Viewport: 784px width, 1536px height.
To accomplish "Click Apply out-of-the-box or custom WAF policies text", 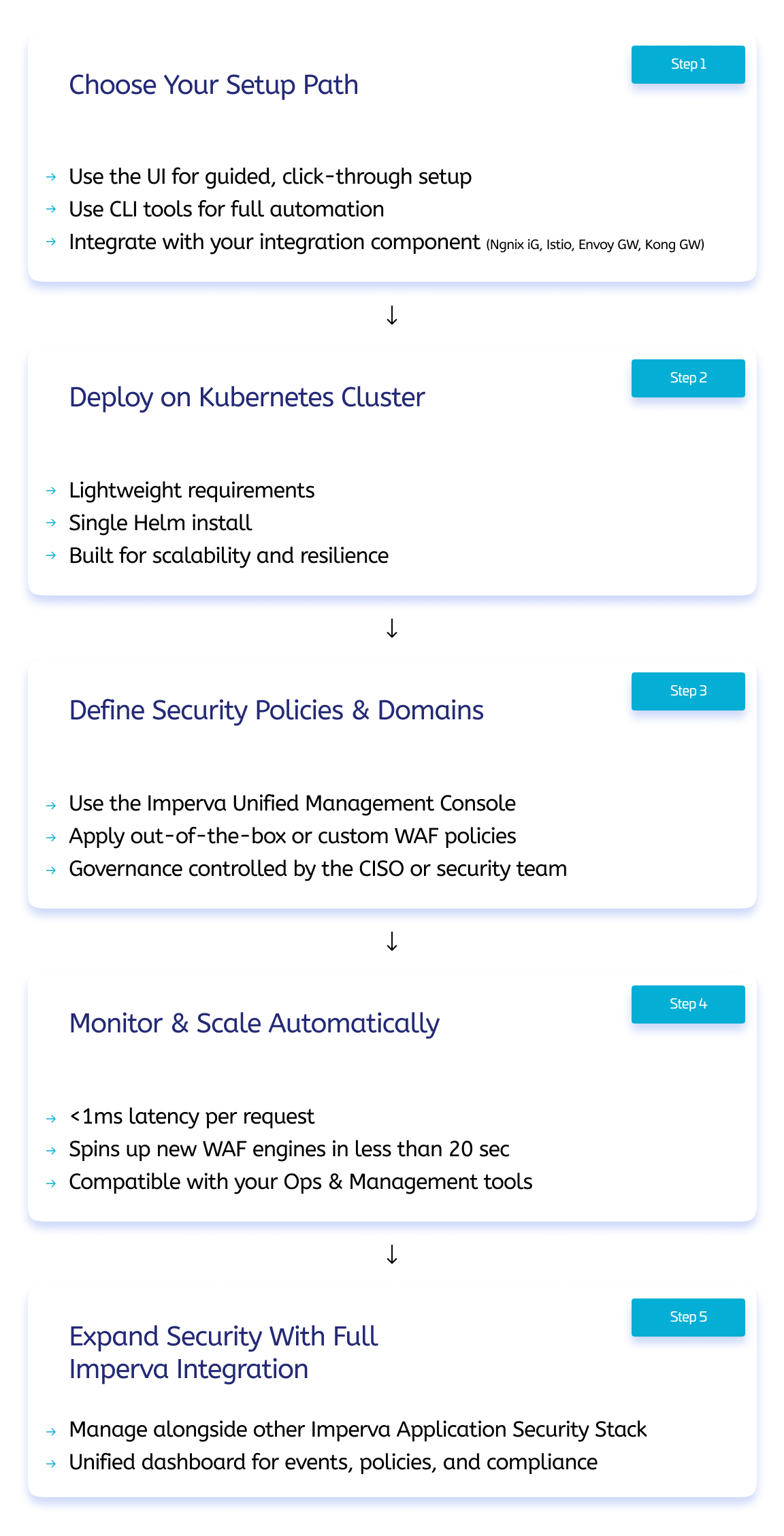I will (x=293, y=836).
